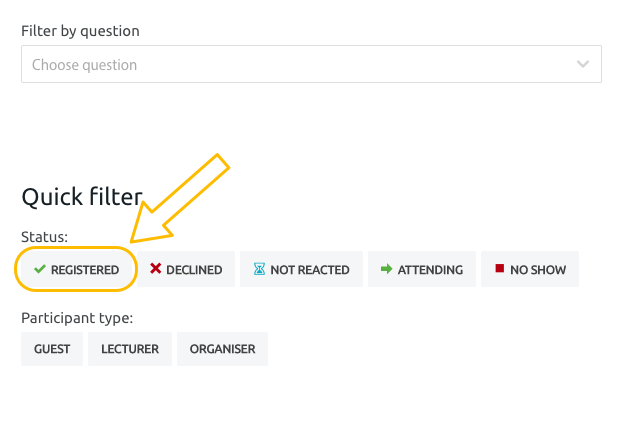The image size is (624, 426).
Task: Filter by Attending status
Action: coord(420,270)
